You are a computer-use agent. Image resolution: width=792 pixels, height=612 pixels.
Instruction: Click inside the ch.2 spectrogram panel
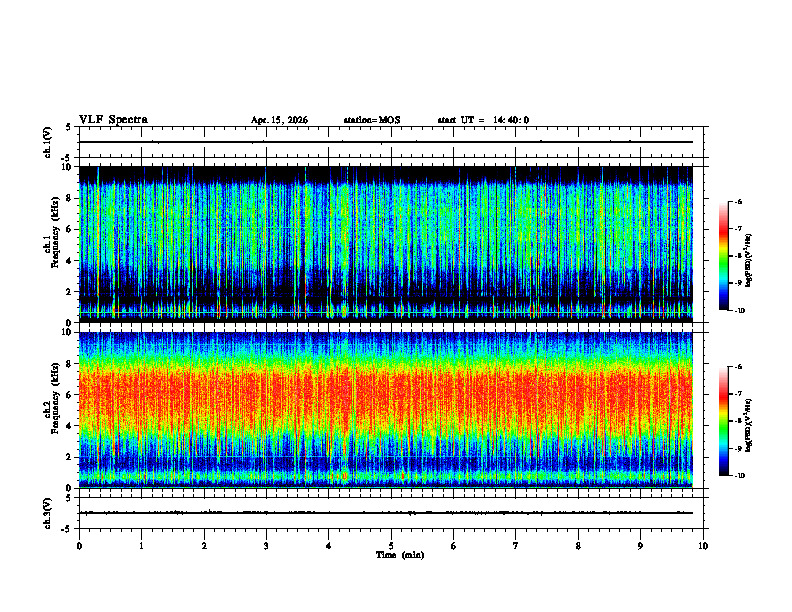pos(386,410)
